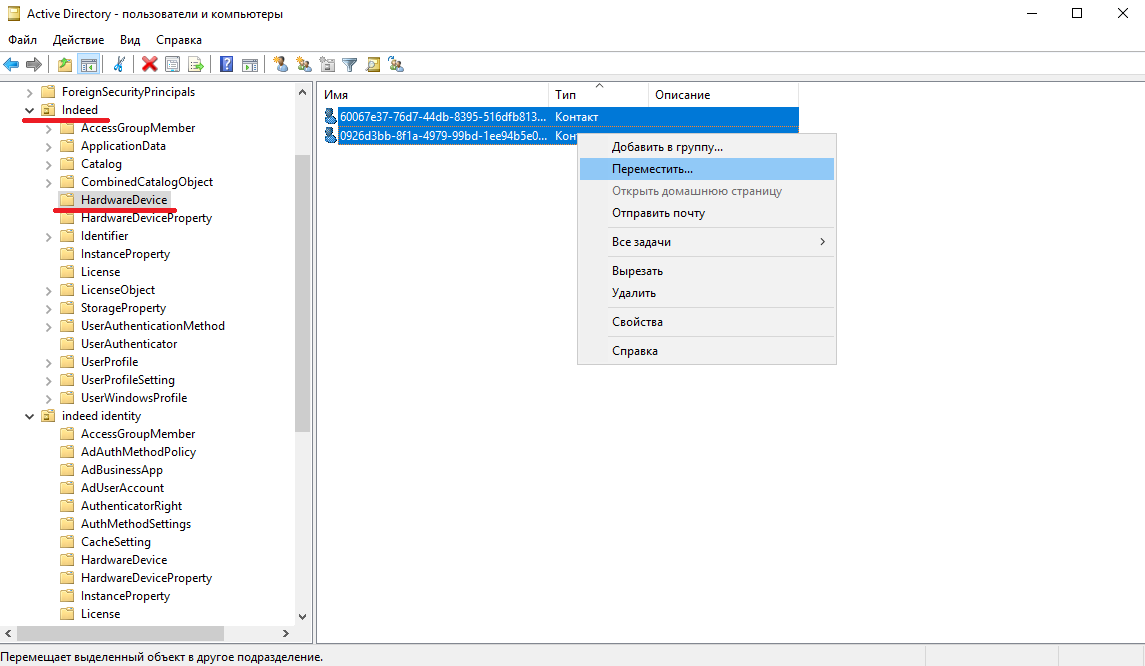Image resolution: width=1145 pixels, height=666 pixels.
Task: Toggle the show/hide console tree icon
Action: point(88,64)
